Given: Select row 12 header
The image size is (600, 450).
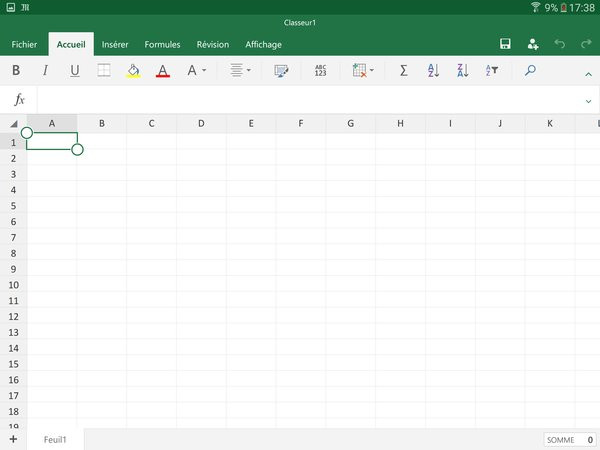Looking at the screenshot, I should tap(13, 316).
